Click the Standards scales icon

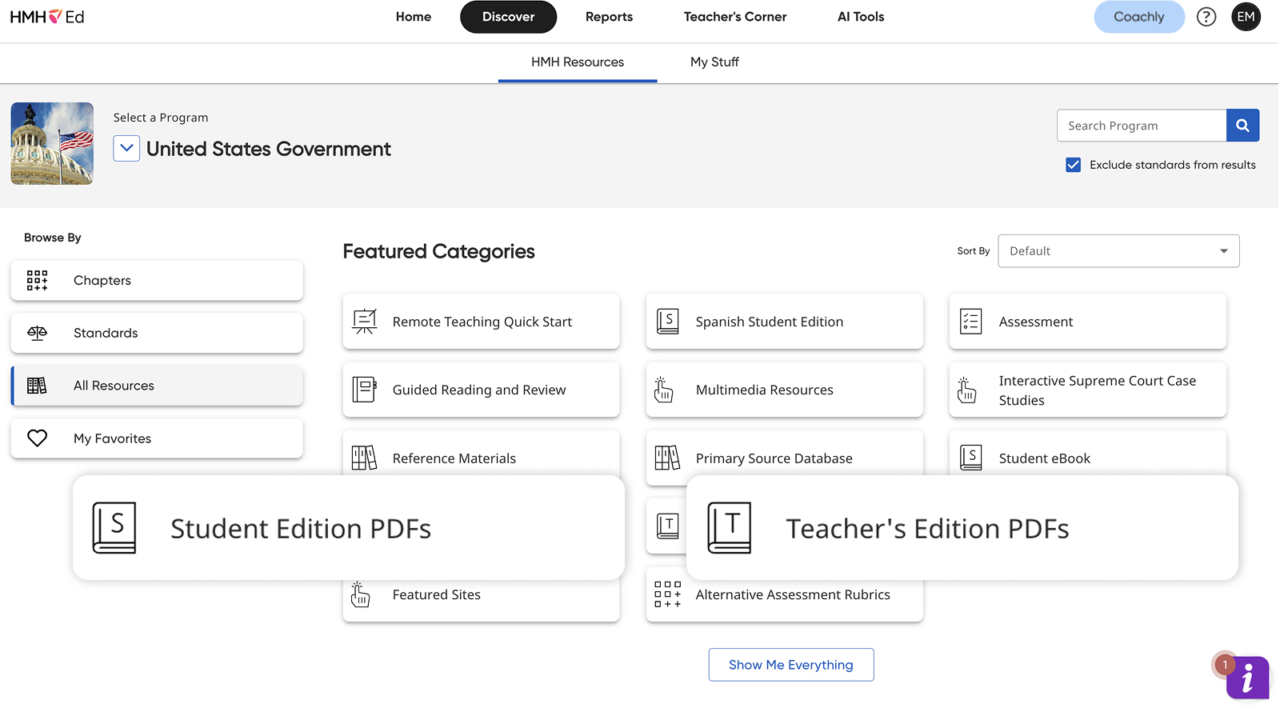[x=37, y=333]
